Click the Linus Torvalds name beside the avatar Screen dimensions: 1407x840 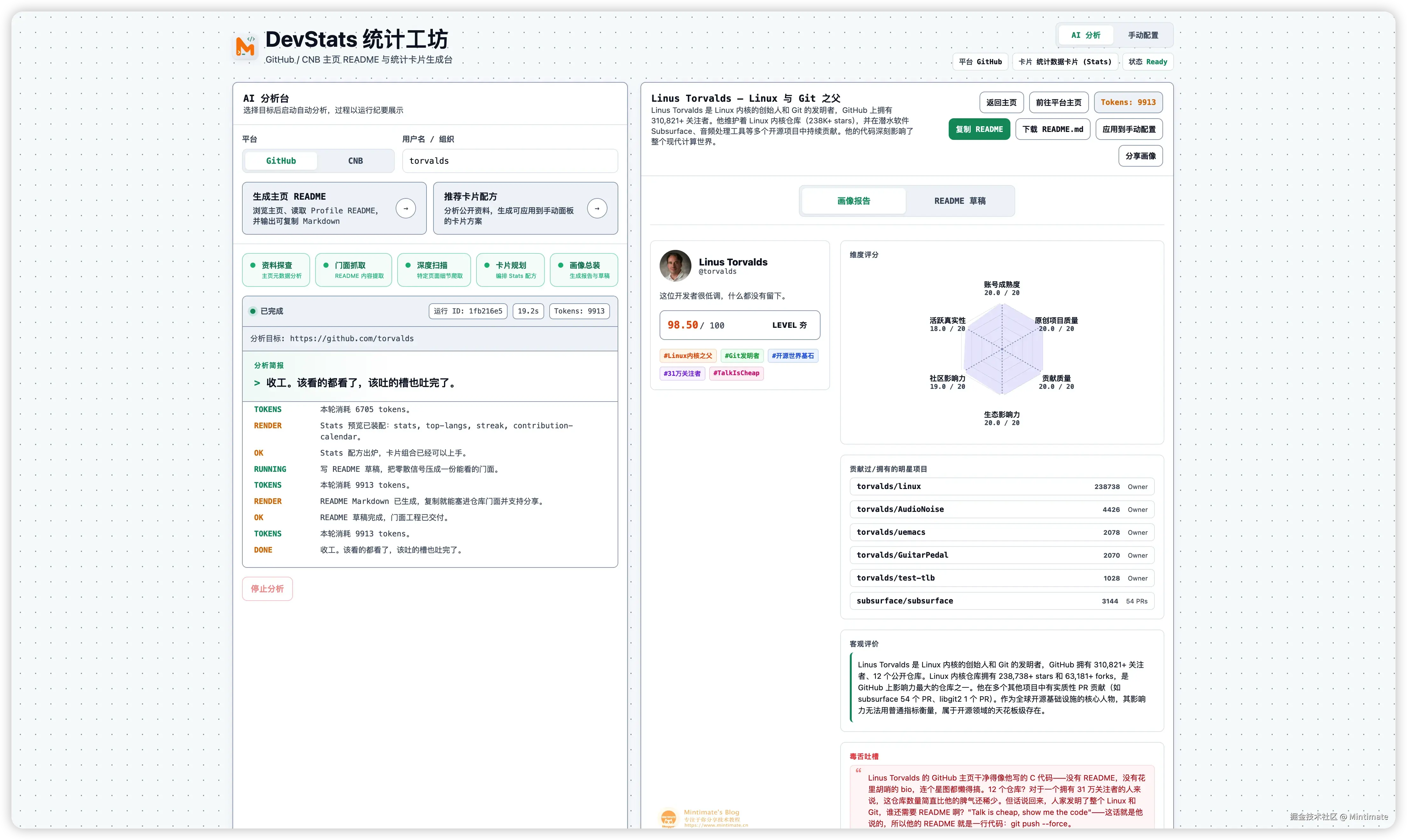[x=733, y=262]
